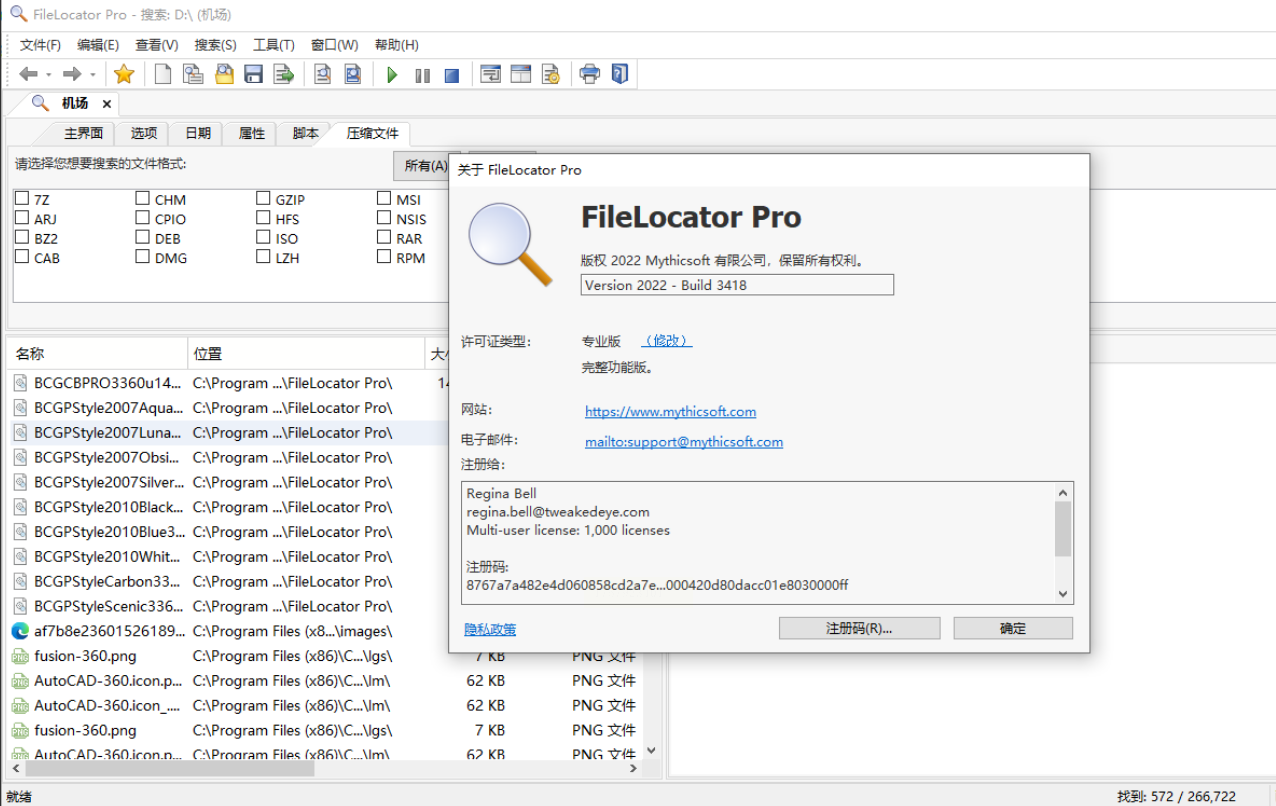Click the 注册码(R)... button
Screen dimensions: 1276x806
tap(859, 628)
